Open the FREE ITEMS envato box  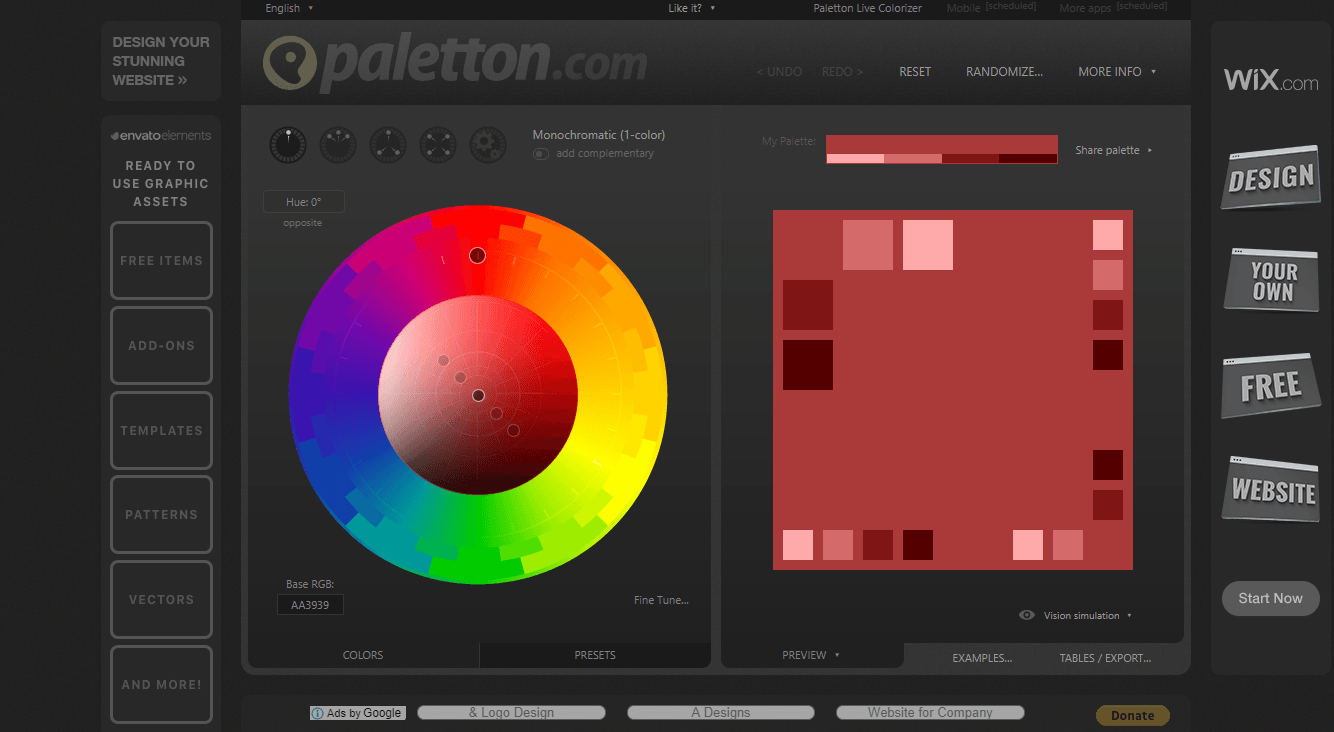pyautogui.click(x=161, y=260)
